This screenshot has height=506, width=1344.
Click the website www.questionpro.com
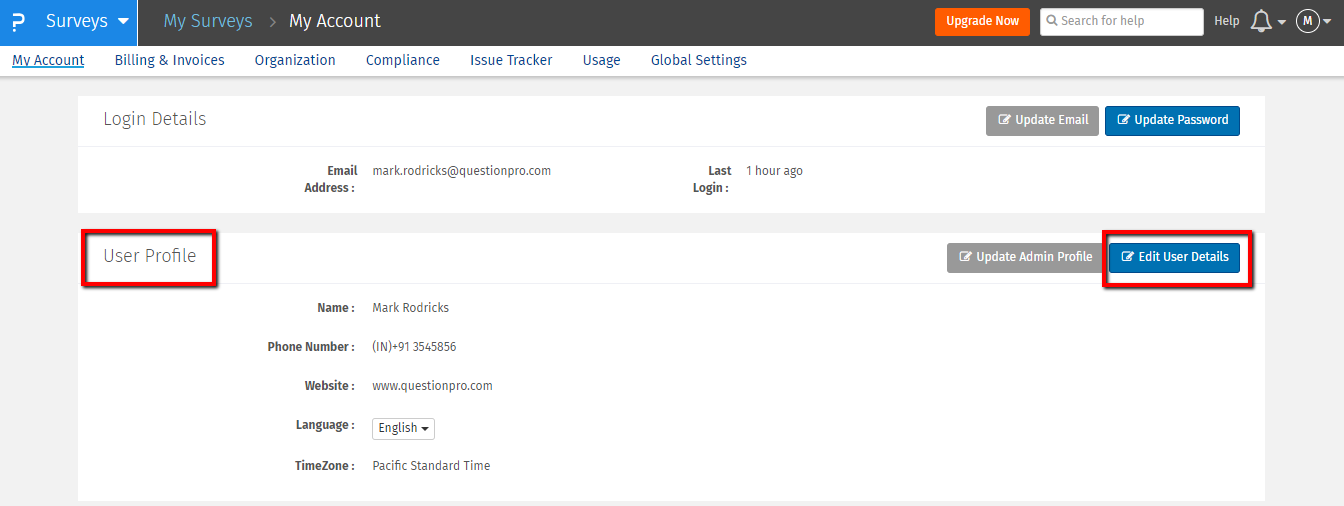(432, 386)
